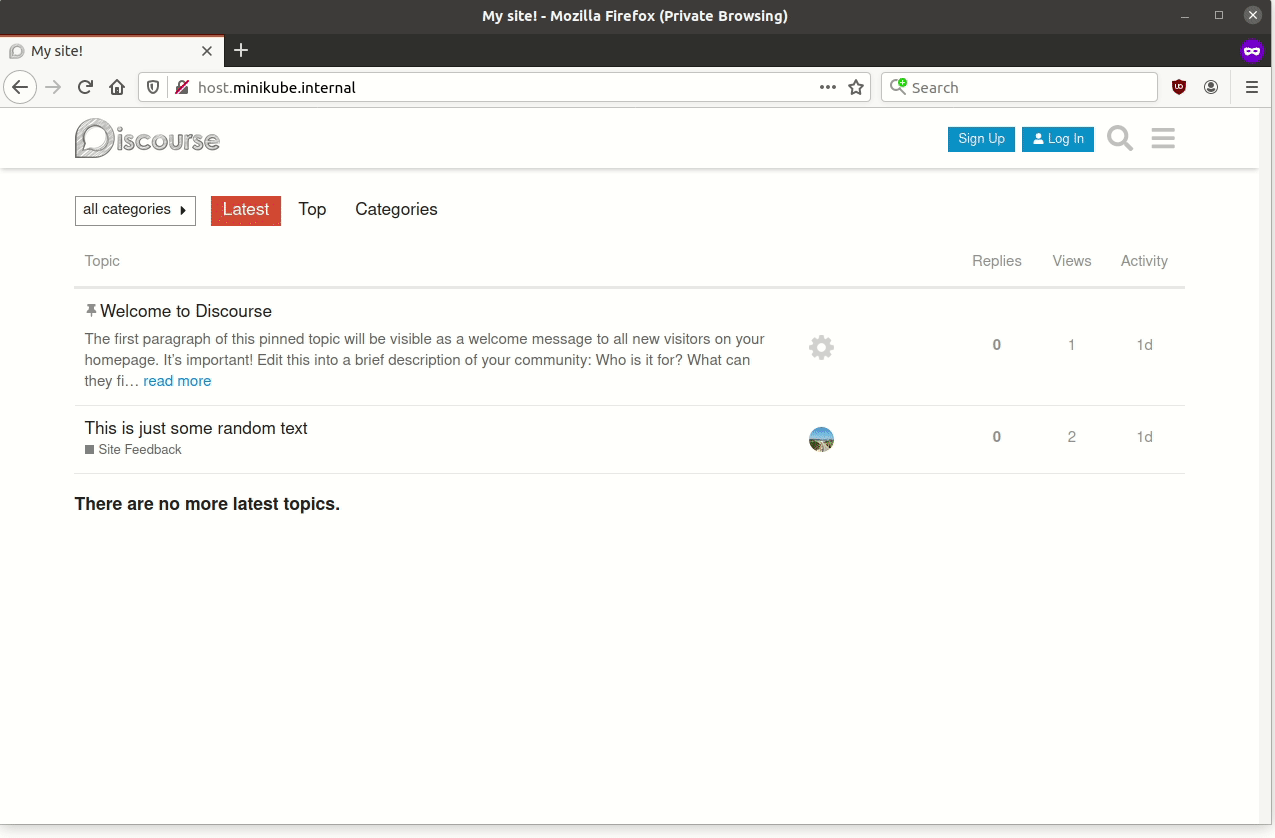Click the user avatar on the random text topic
1275x838 pixels.
(821, 438)
